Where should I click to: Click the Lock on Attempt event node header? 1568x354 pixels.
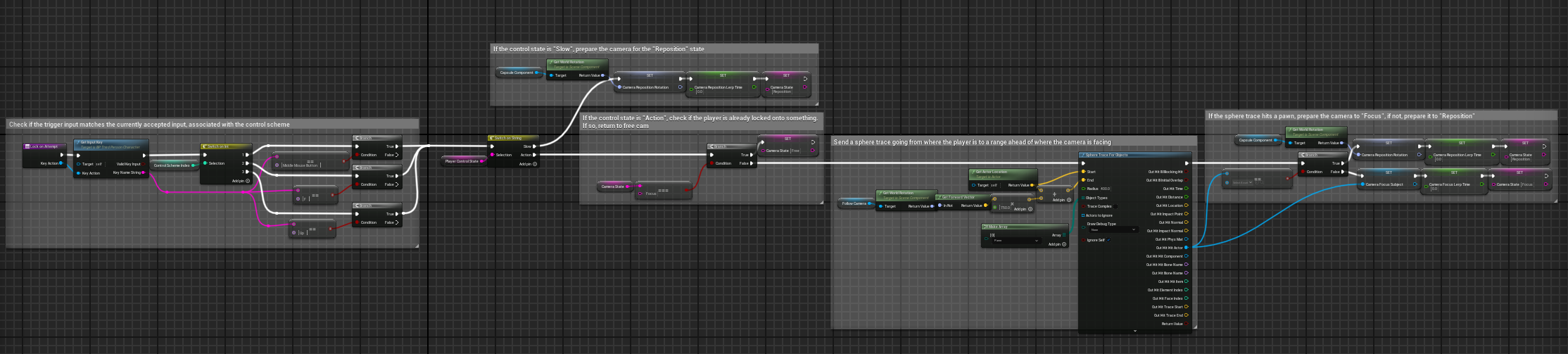pyautogui.click(x=44, y=146)
